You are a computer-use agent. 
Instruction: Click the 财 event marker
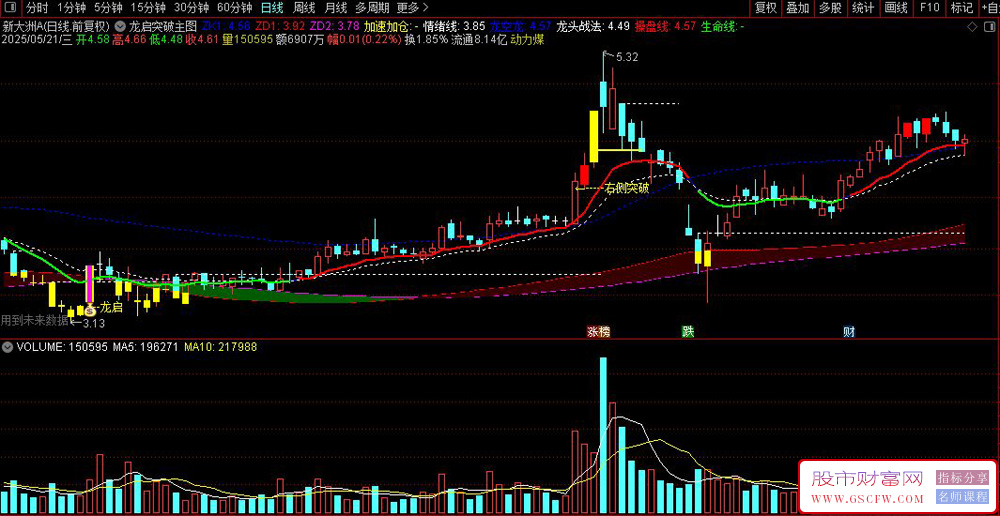(x=848, y=332)
